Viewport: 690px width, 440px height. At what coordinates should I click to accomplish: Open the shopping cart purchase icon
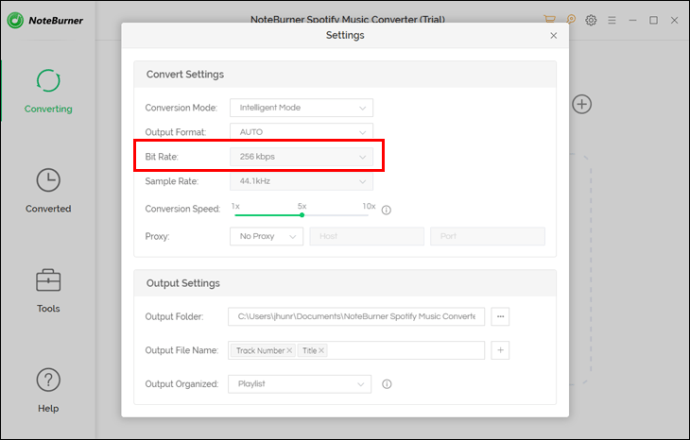coord(549,19)
